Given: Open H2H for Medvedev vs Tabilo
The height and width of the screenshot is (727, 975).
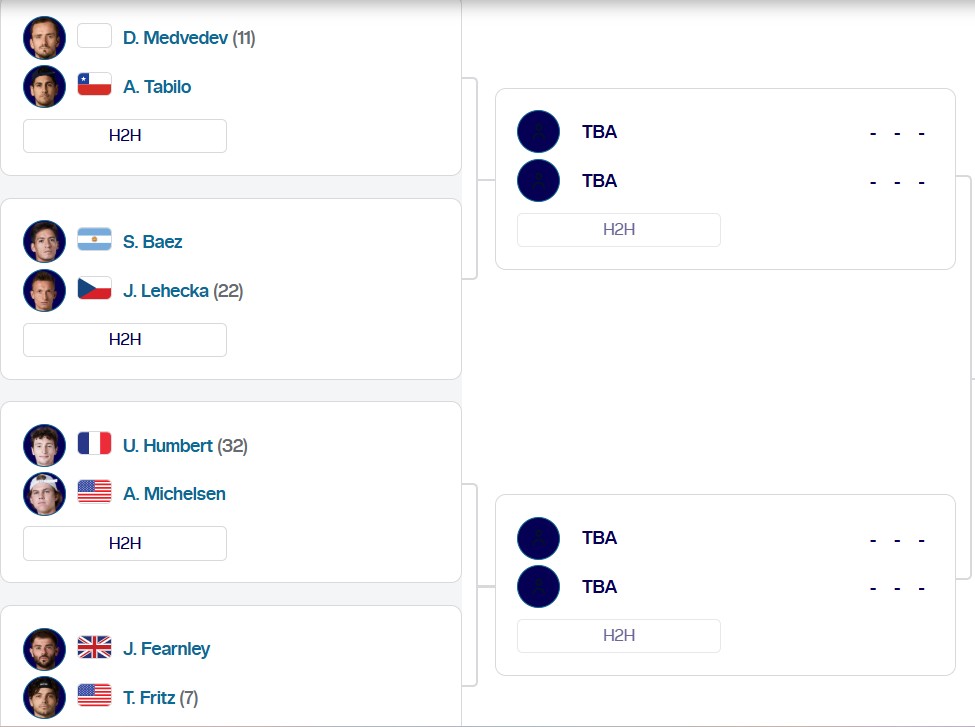Looking at the screenshot, I should click(x=125, y=136).
